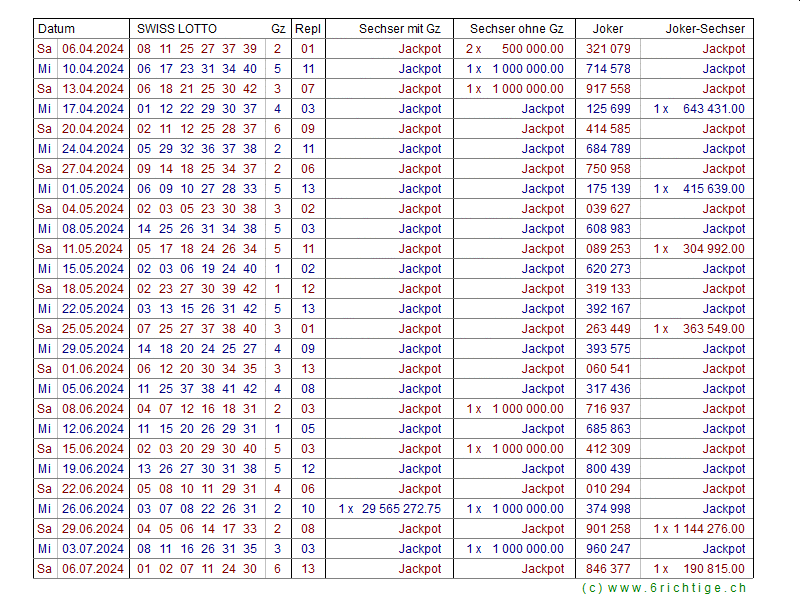Click the SWISS LOTTO column header

pos(177,29)
